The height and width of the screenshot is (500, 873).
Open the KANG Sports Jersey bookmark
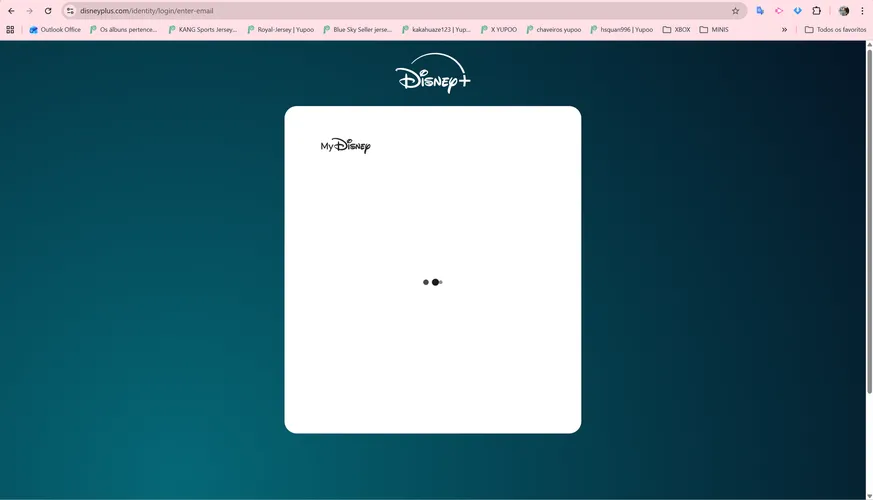coord(203,30)
